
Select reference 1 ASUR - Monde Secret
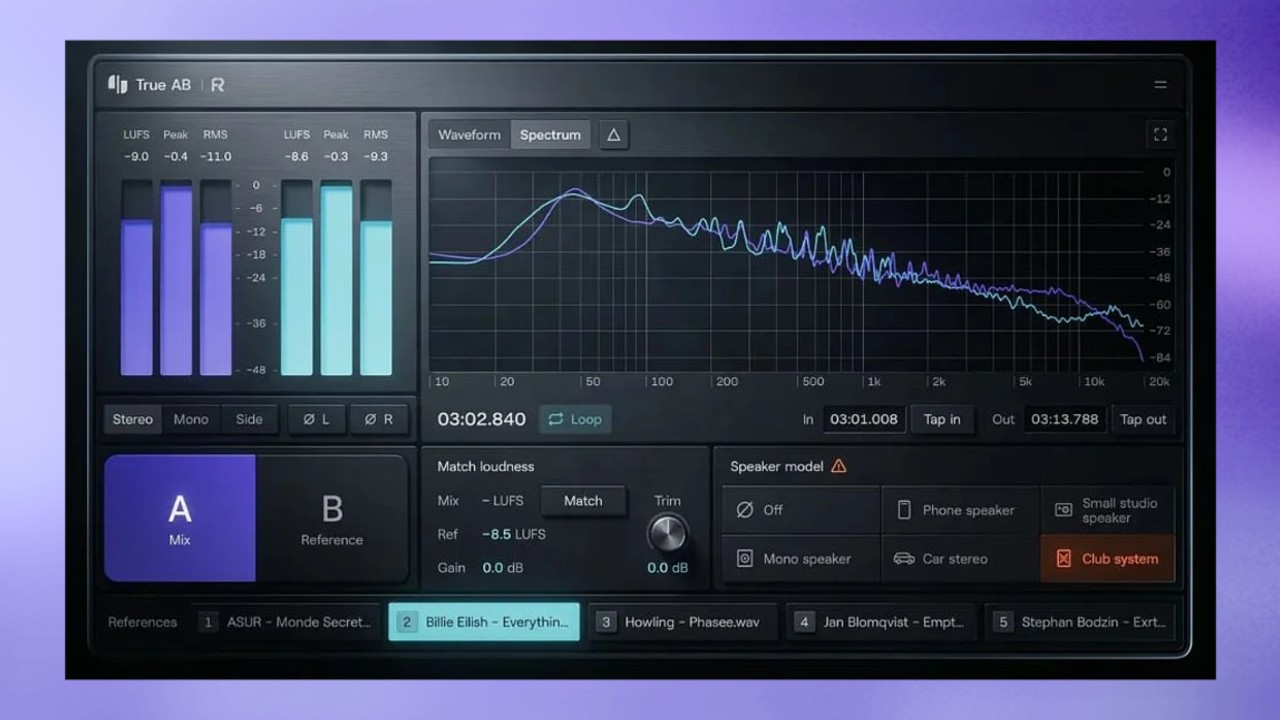(288, 622)
